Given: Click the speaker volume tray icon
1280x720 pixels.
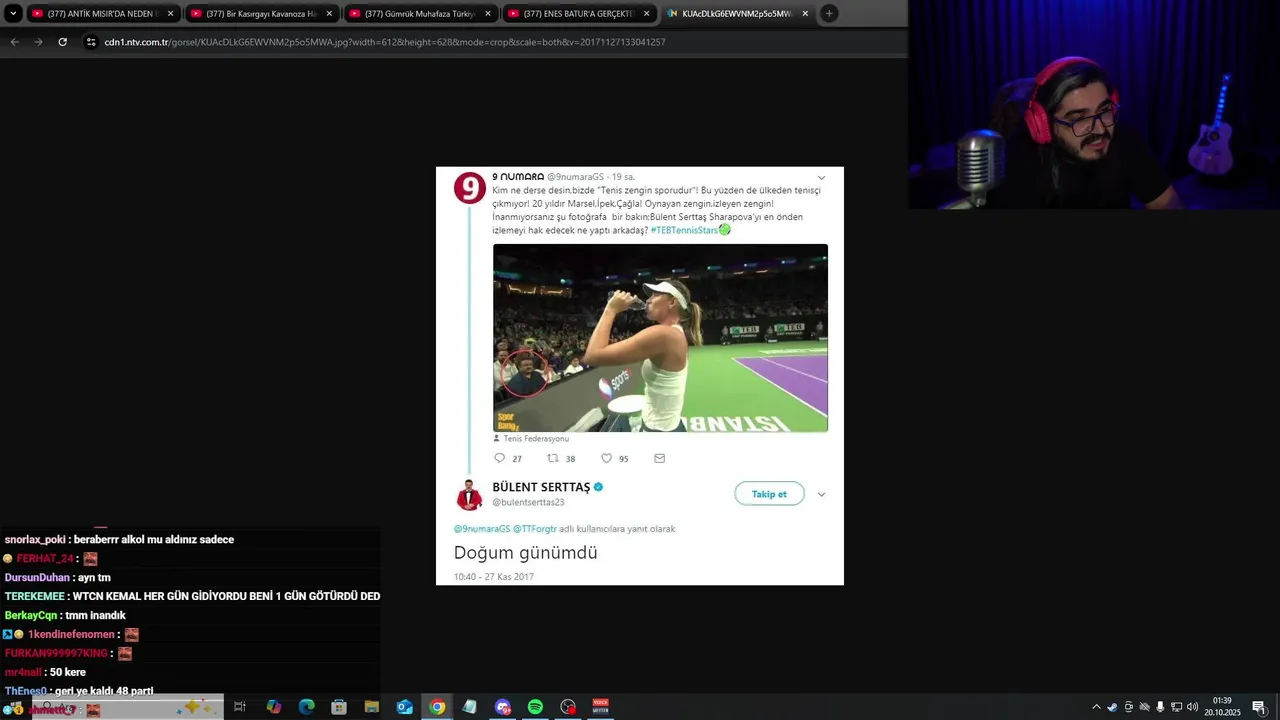Looking at the screenshot, I should pyautogui.click(x=1192, y=707).
